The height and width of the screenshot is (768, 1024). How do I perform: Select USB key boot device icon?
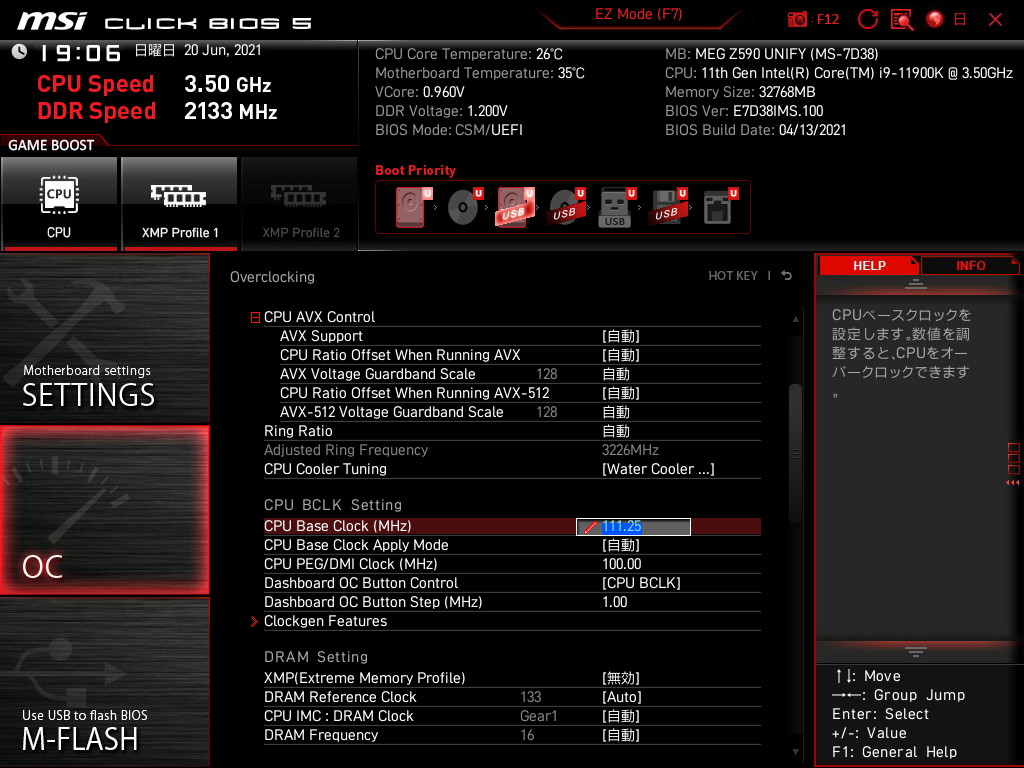click(x=616, y=207)
